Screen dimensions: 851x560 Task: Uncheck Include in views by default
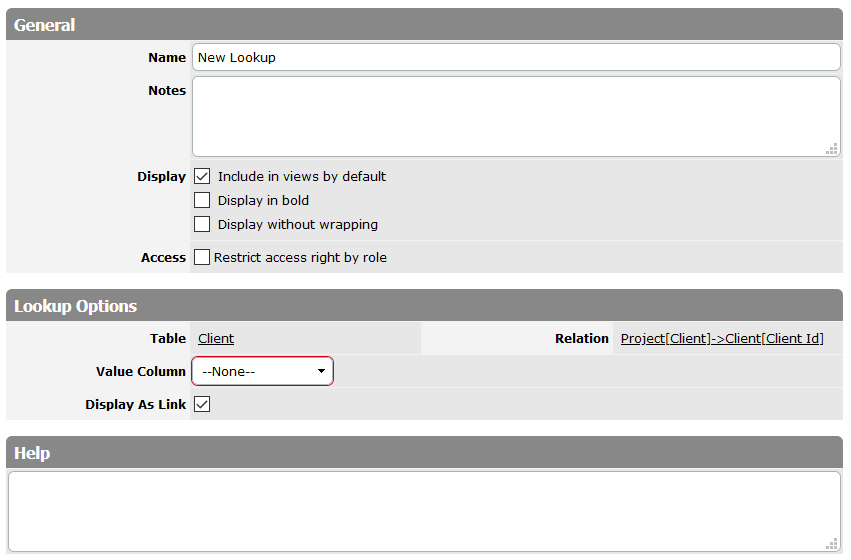202,176
